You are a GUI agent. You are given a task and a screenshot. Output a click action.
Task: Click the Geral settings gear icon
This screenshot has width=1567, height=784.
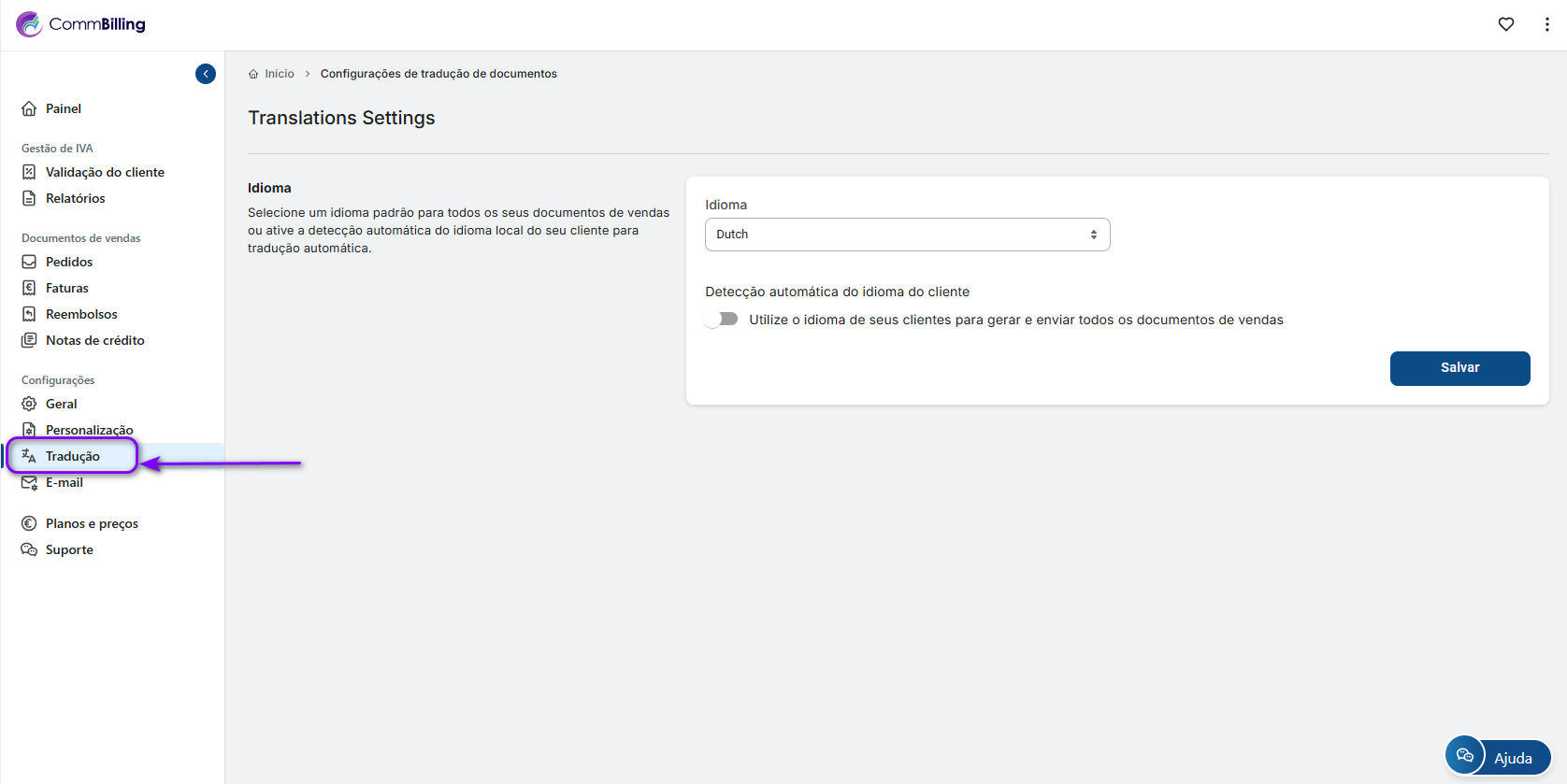(29, 404)
